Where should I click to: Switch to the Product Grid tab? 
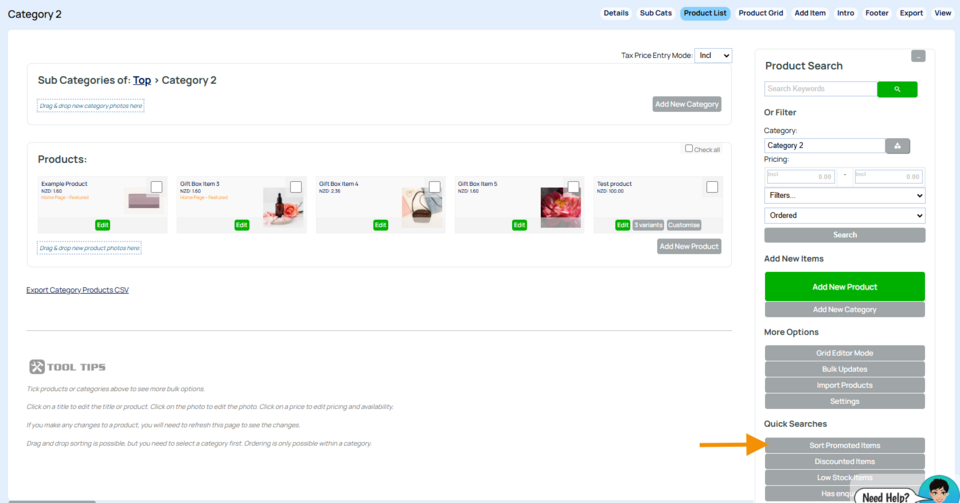click(760, 13)
